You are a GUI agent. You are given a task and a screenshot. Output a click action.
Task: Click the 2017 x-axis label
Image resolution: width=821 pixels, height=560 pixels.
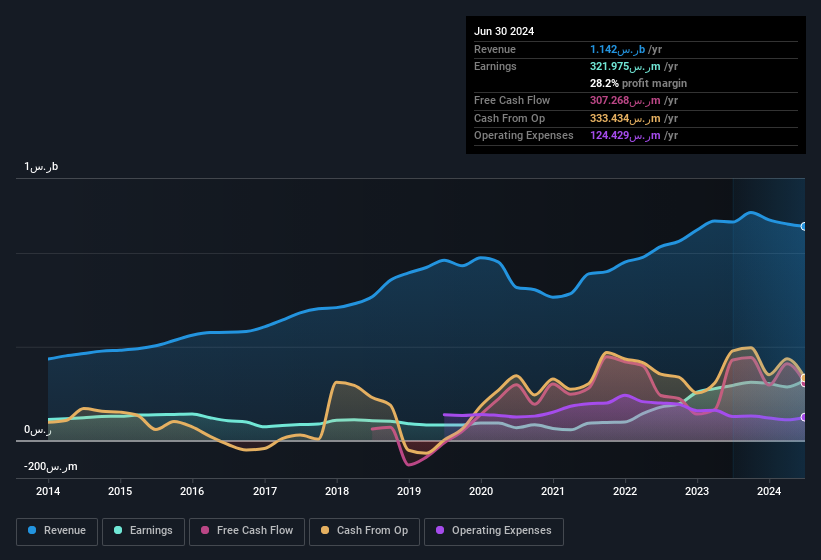[264, 491]
